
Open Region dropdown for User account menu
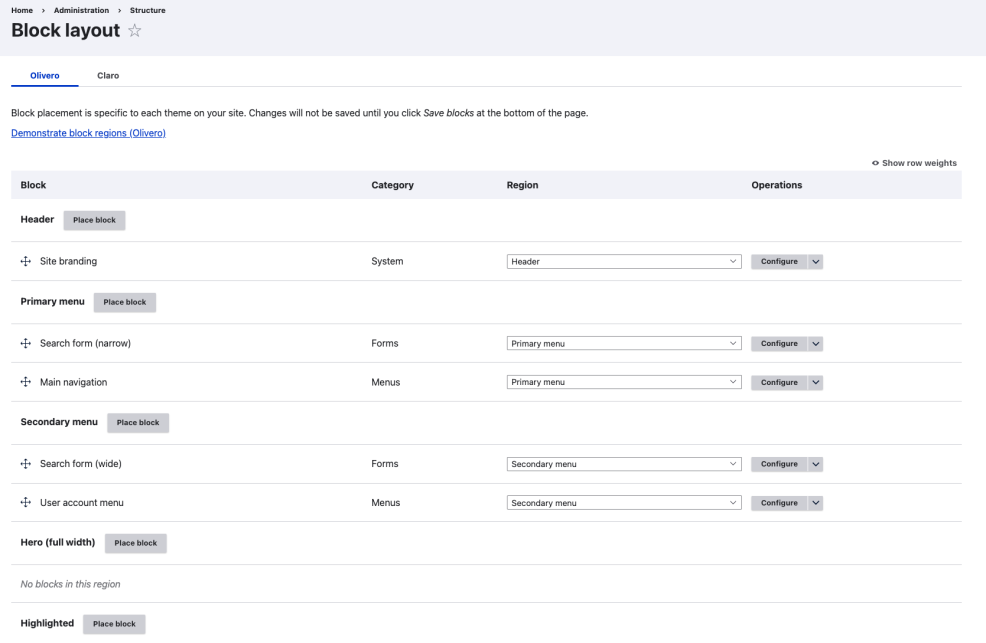point(623,503)
